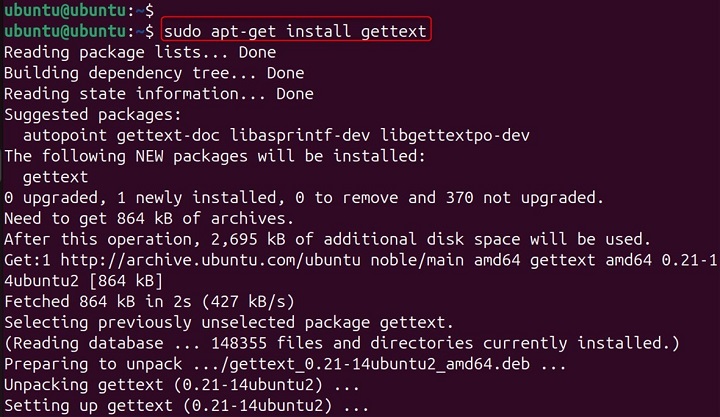Click the 'Setting up gettext' final line

(x=187, y=406)
